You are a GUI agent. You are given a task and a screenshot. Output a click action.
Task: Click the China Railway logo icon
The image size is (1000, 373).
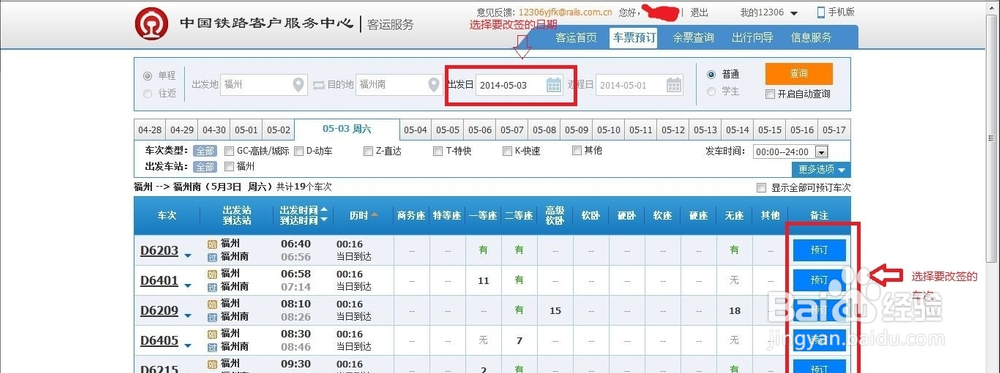pos(151,24)
